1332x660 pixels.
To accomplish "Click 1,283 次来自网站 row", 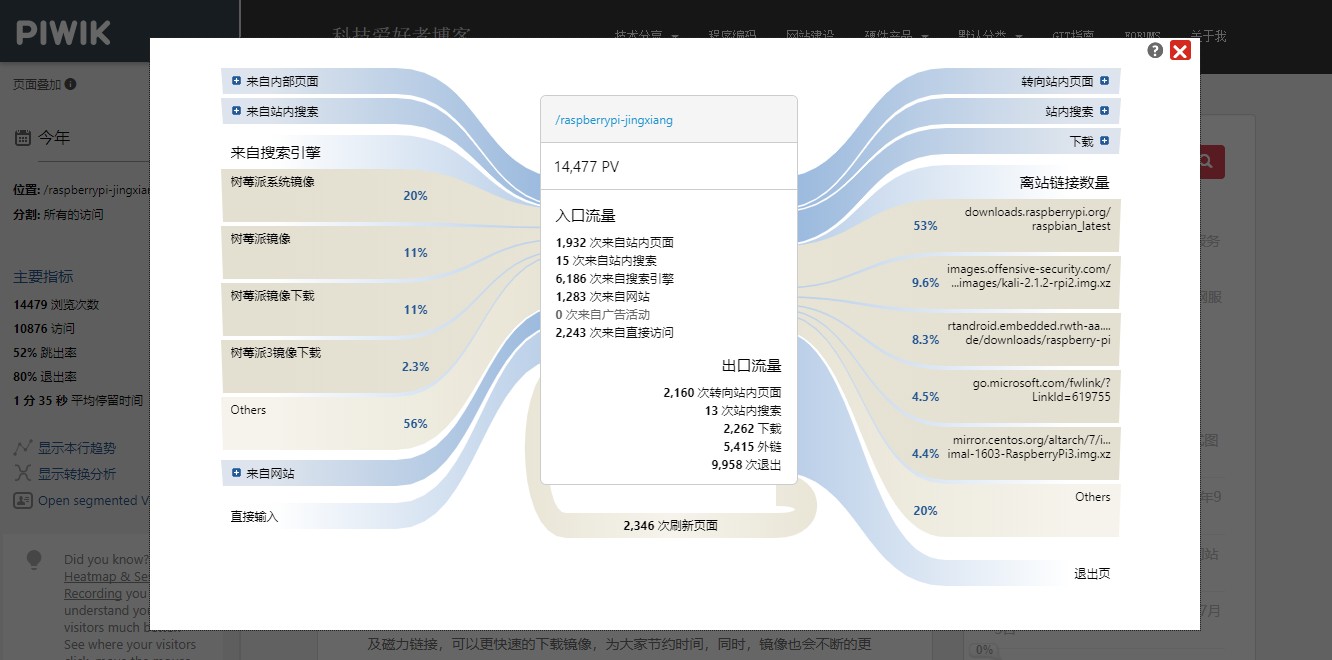I will pyautogui.click(x=603, y=296).
